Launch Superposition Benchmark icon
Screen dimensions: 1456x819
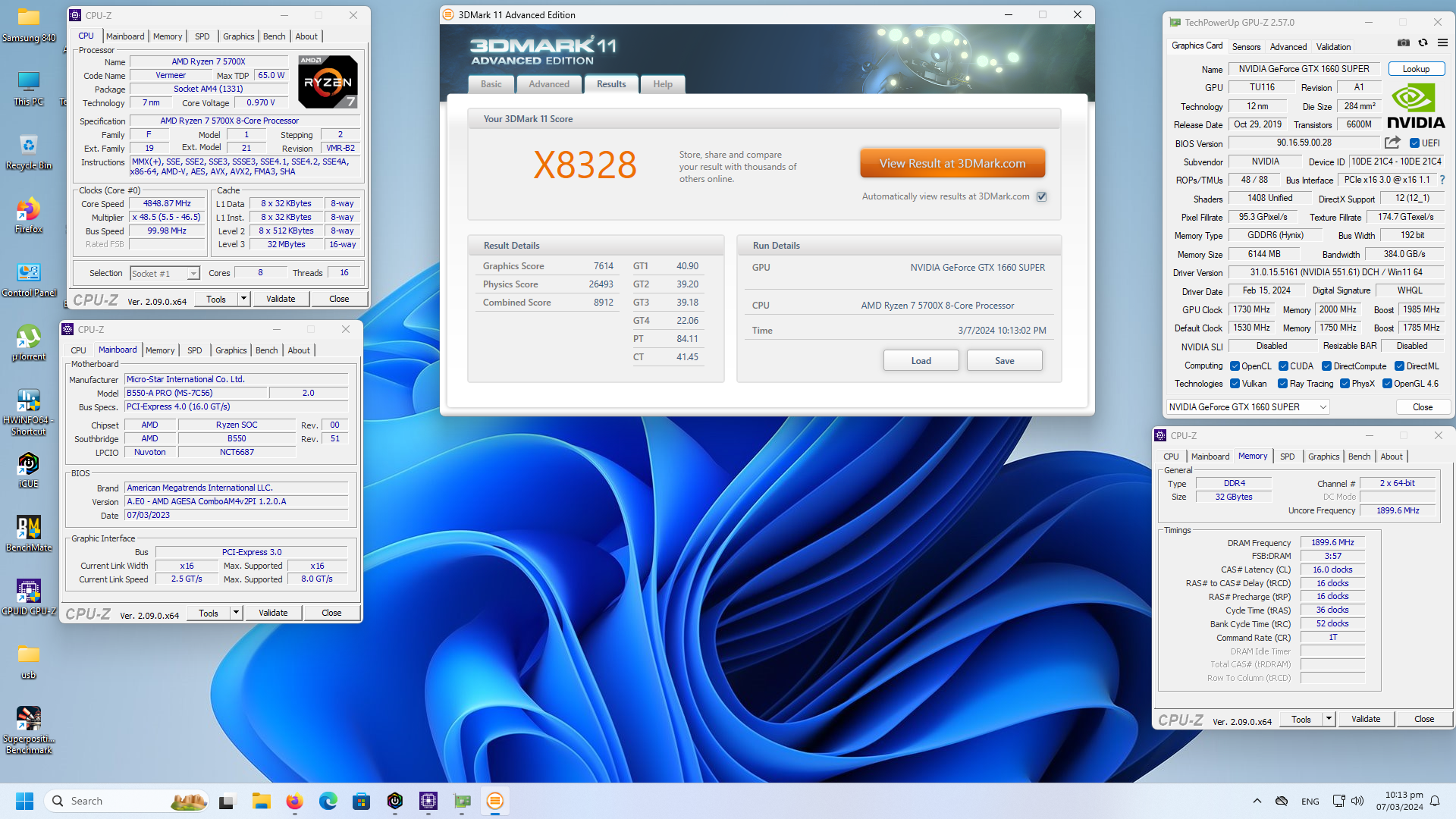click(x=29, y=731)
